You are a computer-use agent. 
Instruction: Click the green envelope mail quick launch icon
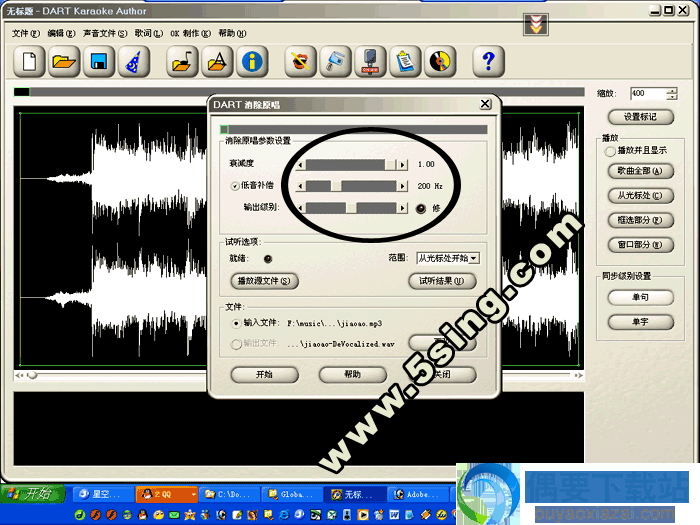click(174, 515)
